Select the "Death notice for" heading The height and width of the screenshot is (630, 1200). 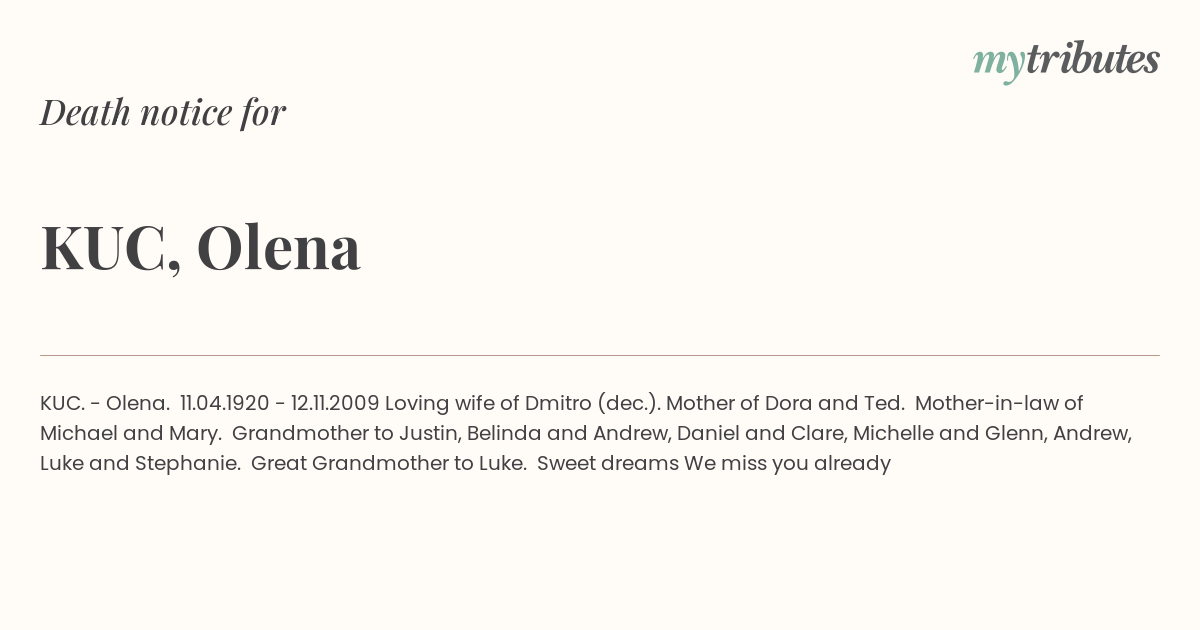click(163, 112)
